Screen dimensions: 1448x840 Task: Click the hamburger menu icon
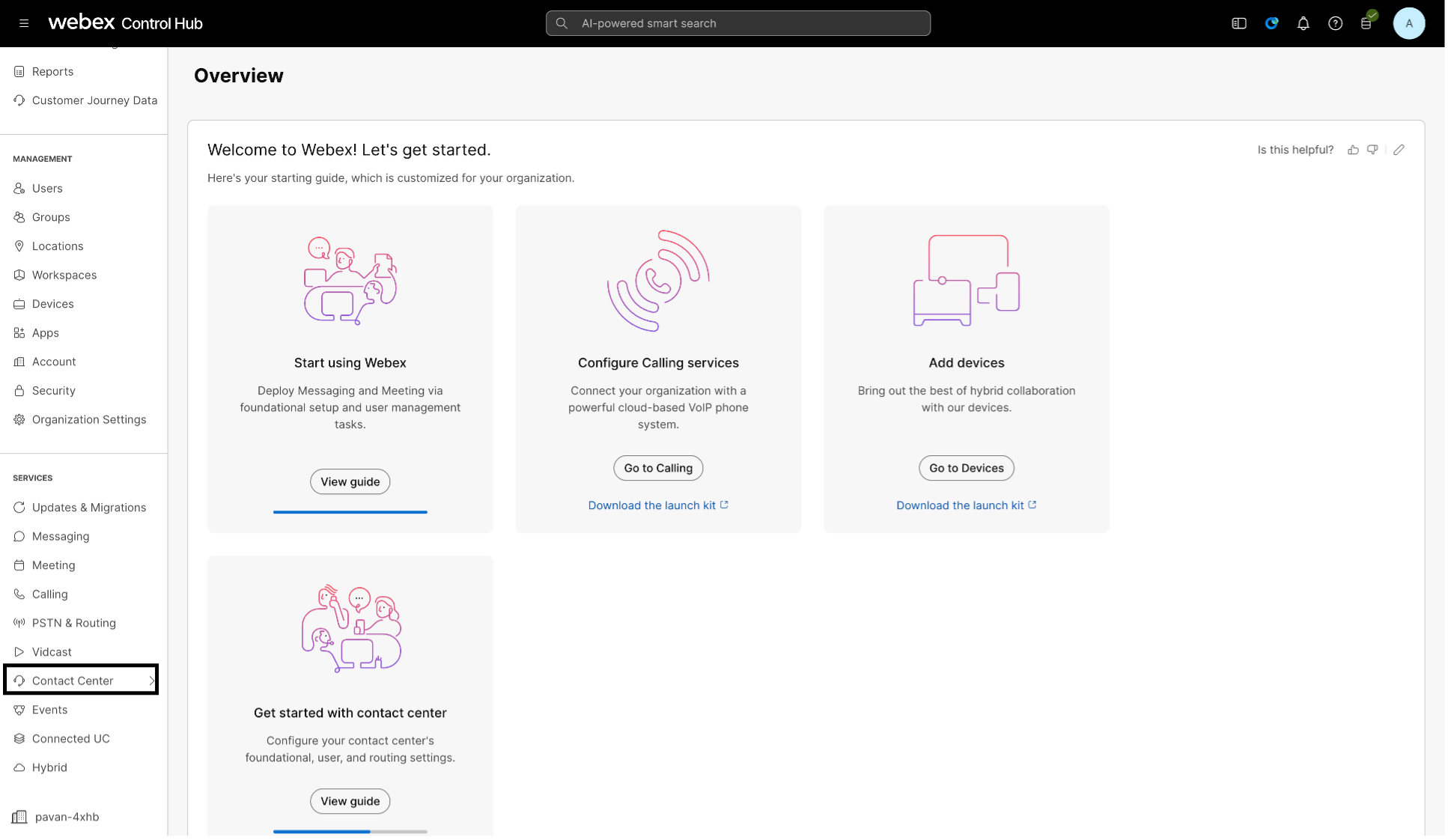click(x=24, y=23)
